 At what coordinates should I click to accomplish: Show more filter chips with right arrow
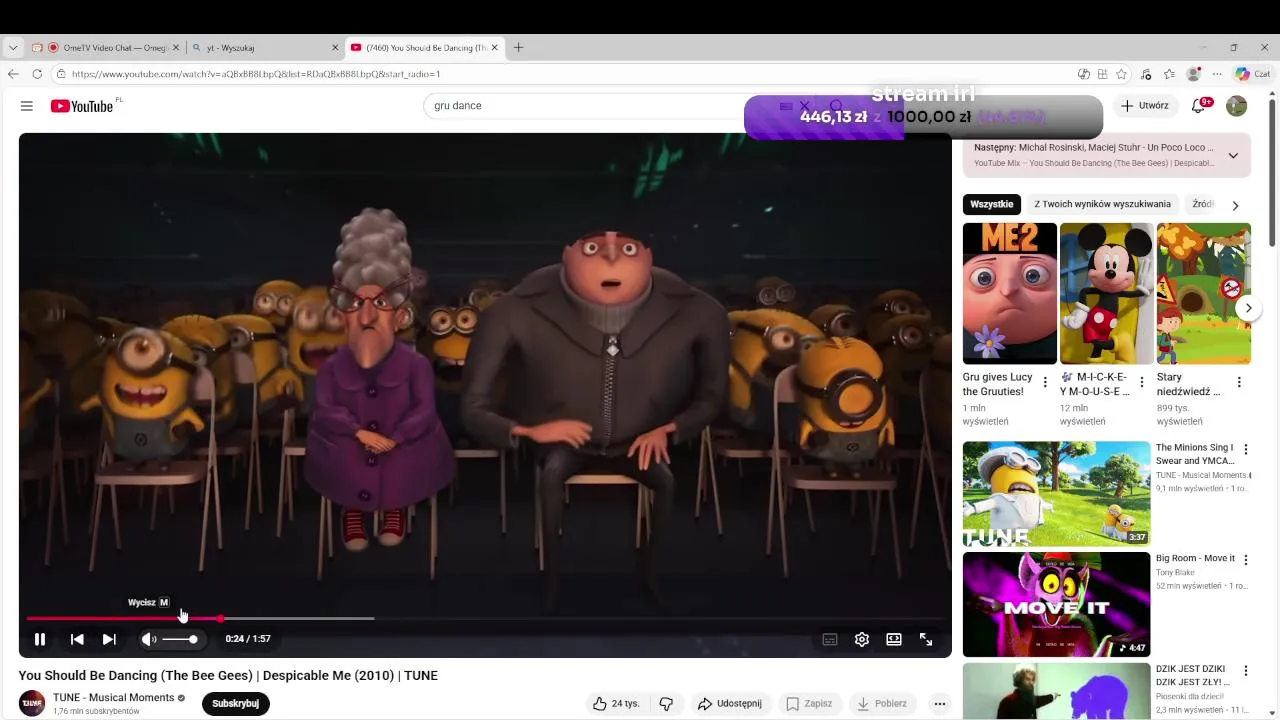[x=1235, y=205]
